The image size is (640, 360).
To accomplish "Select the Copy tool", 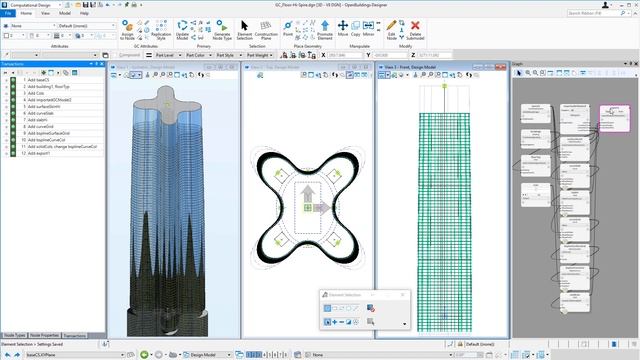I will tap(356, 29).
